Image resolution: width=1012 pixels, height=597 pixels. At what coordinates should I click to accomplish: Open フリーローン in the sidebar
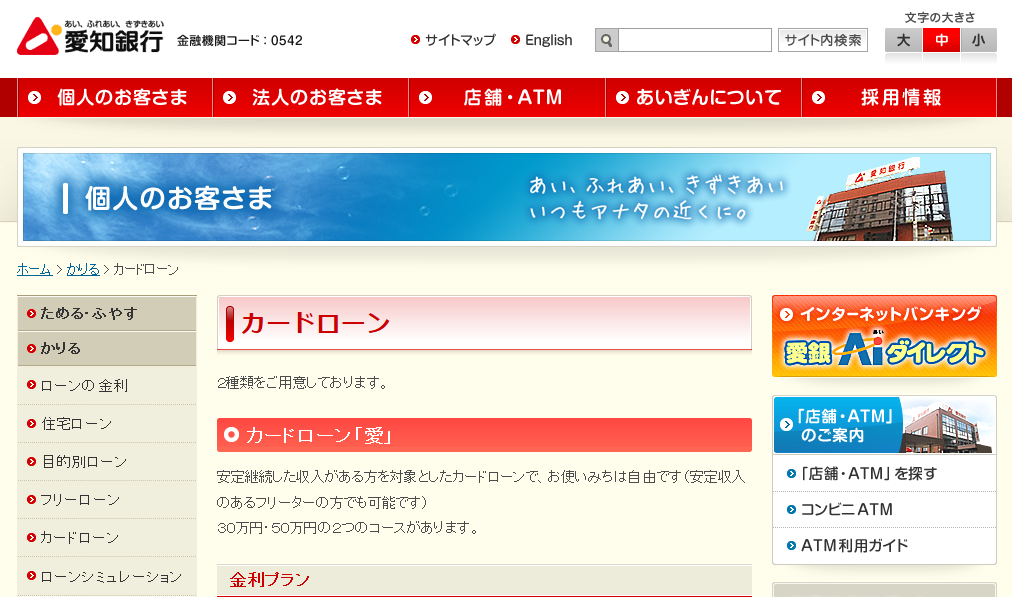point(107,500)
